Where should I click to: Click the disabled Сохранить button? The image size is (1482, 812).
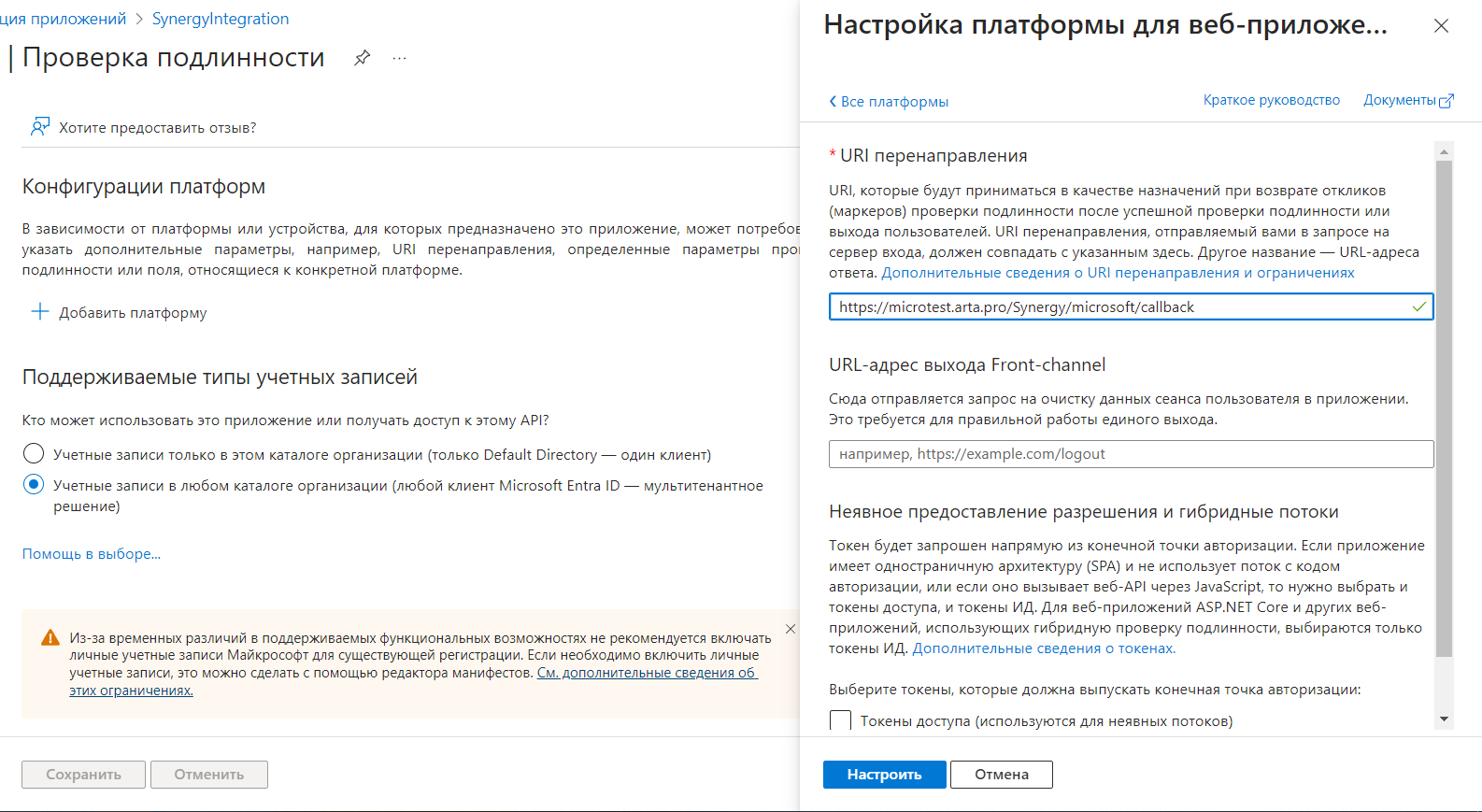point(84,775)
